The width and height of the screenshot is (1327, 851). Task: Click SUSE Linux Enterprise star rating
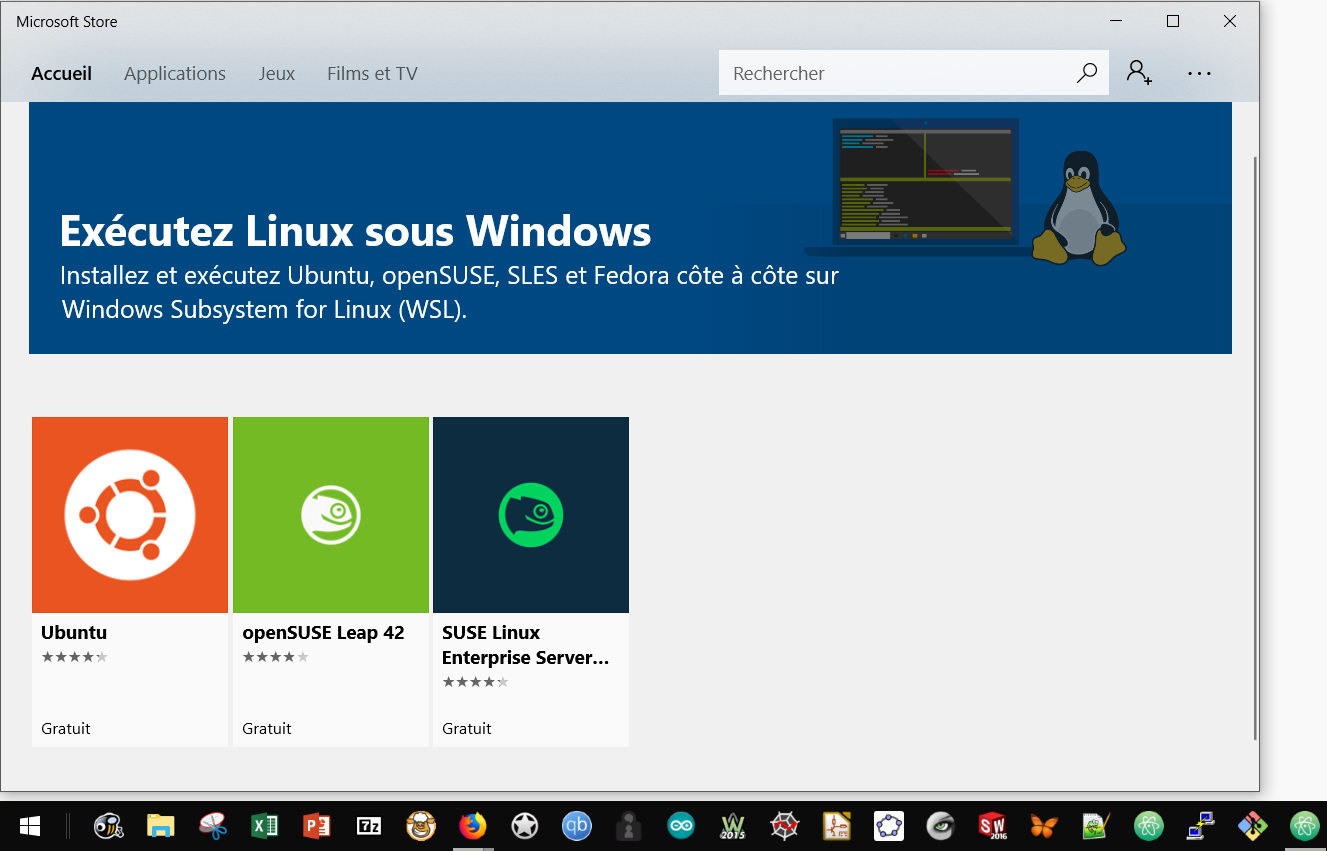[x=475, y=682]
